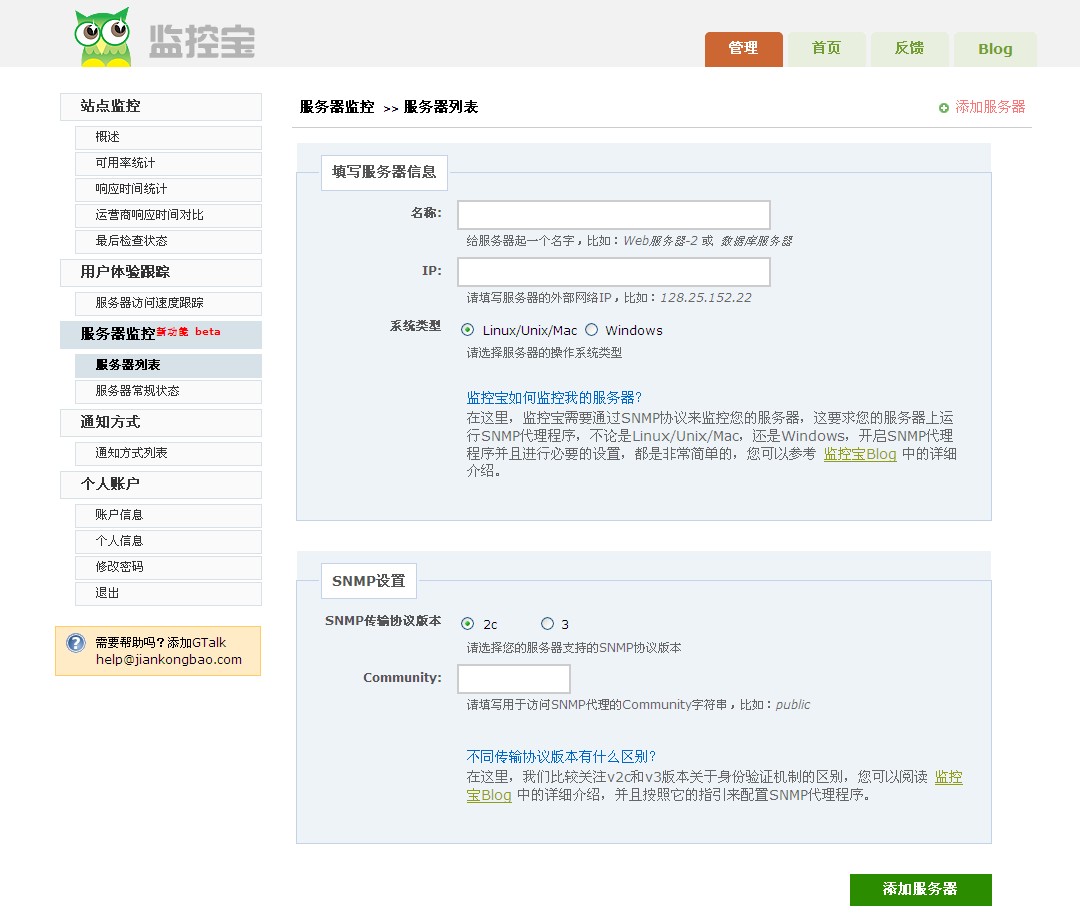This screenshot has height=914, width=1080.
Task: Open 监控宝Blog link in server info section
Action: 860,454
